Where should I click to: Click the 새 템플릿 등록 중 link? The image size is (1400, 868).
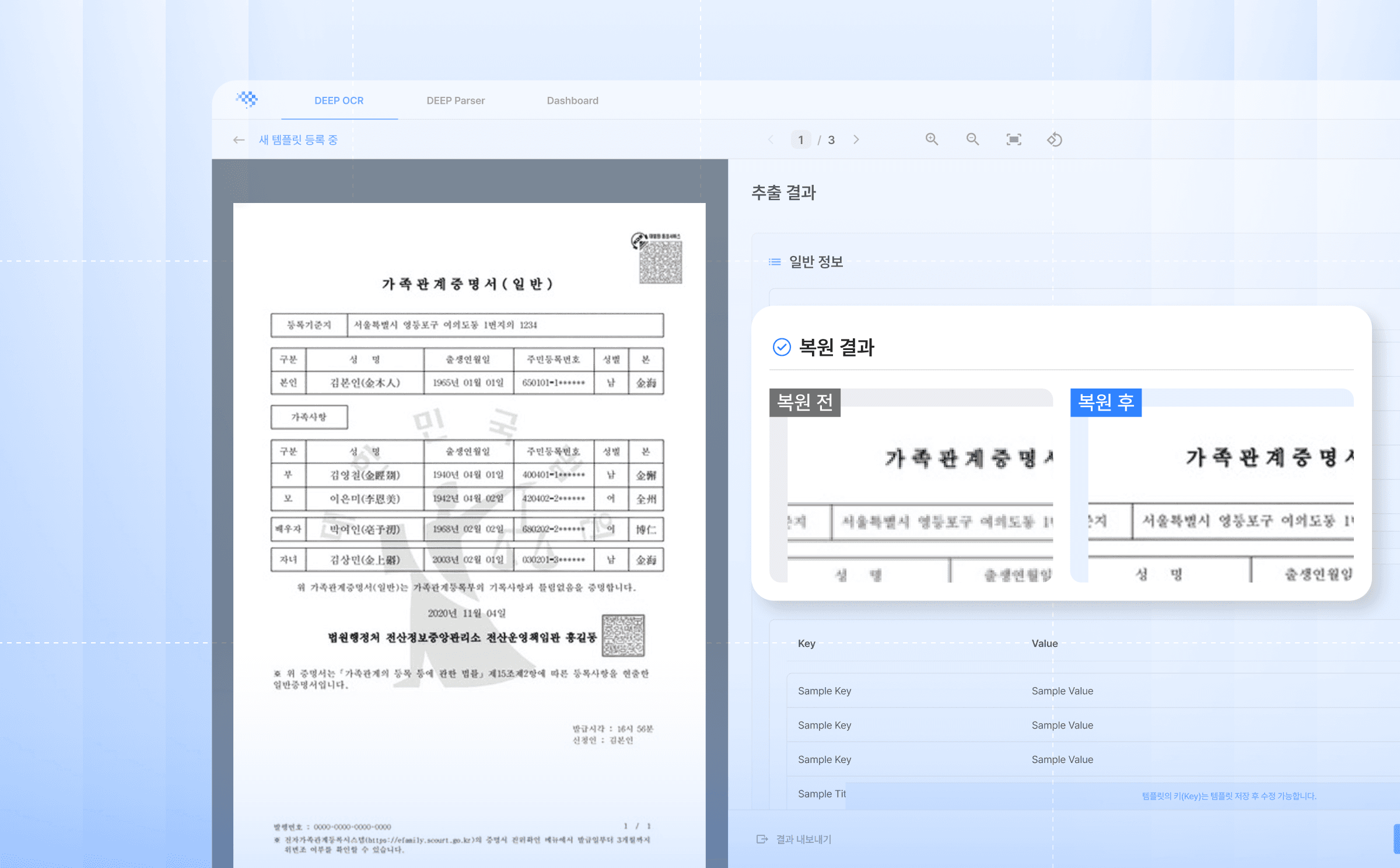point(298,140)
